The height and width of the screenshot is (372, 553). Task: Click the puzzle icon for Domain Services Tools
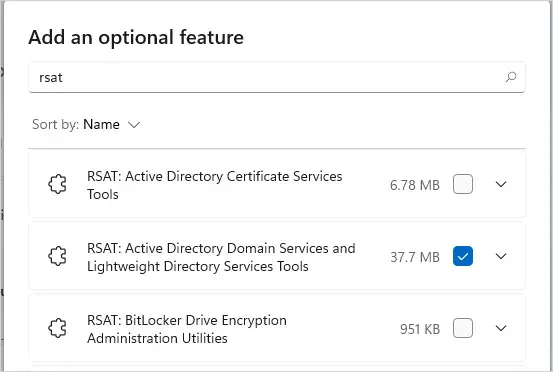point(57,256)
